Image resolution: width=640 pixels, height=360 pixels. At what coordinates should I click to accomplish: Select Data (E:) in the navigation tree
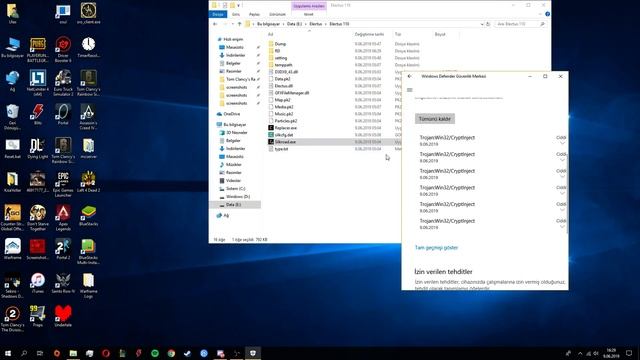[x=233, y=204]
